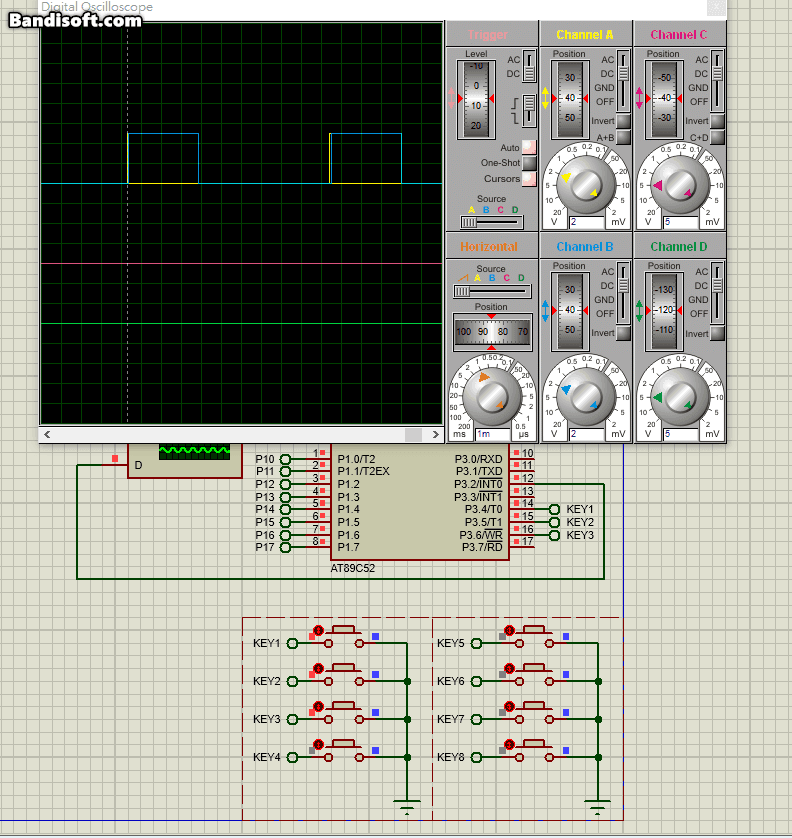Click the KEY2 push button switch

(x=344, y=676)
